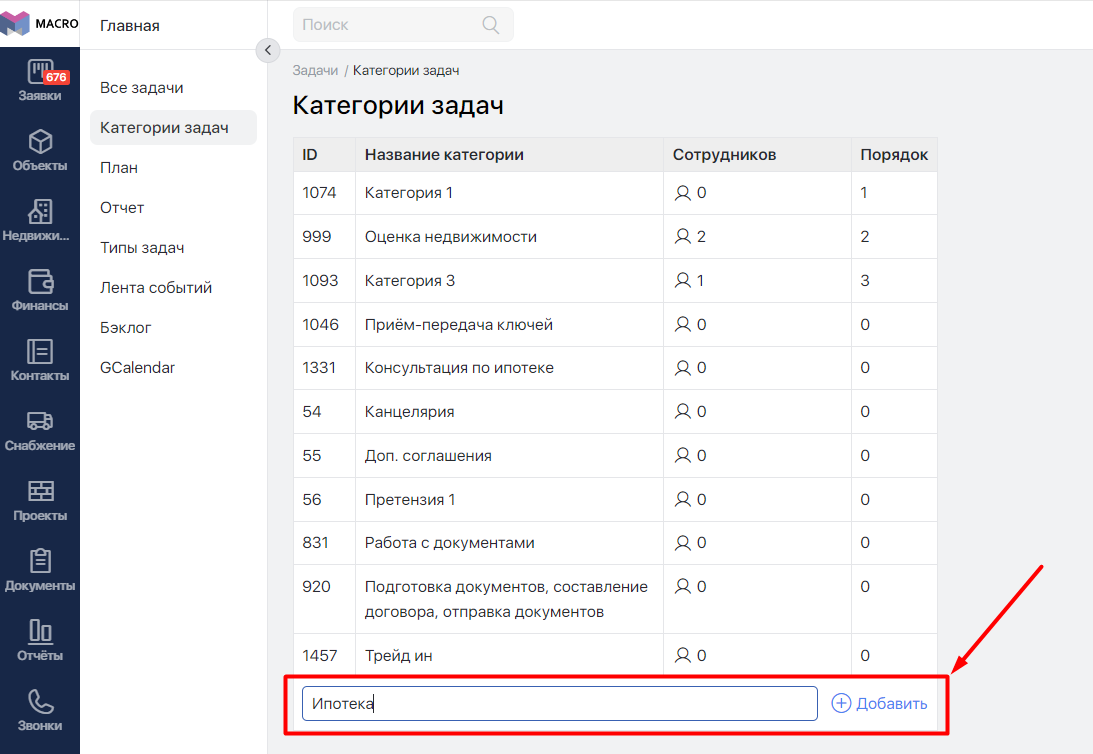1093x754 pixels.
Task: Open the Финансы wallet icon
Action: (x=40, y=282)
